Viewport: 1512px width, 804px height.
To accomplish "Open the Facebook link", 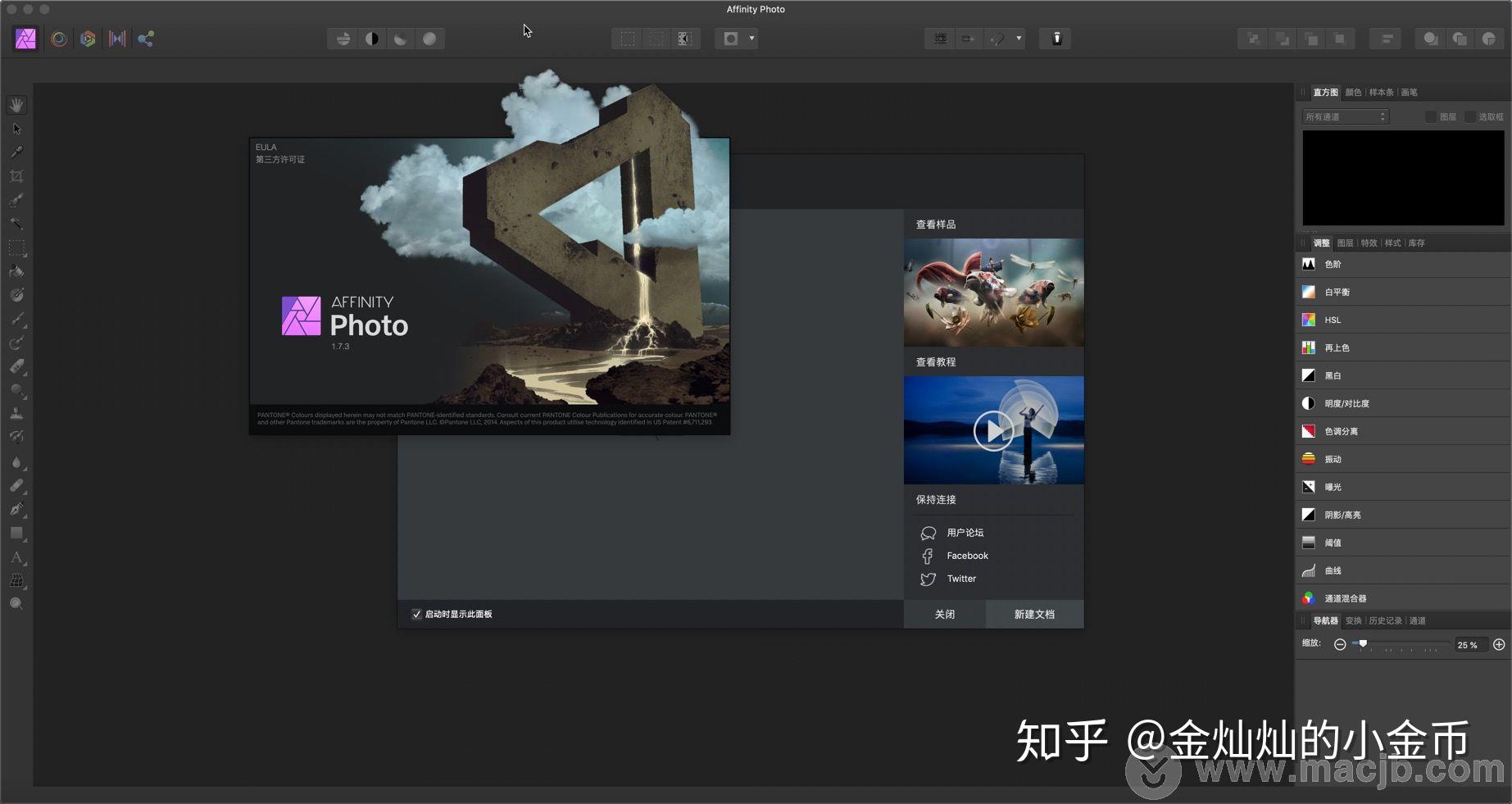I will (967, 556).
